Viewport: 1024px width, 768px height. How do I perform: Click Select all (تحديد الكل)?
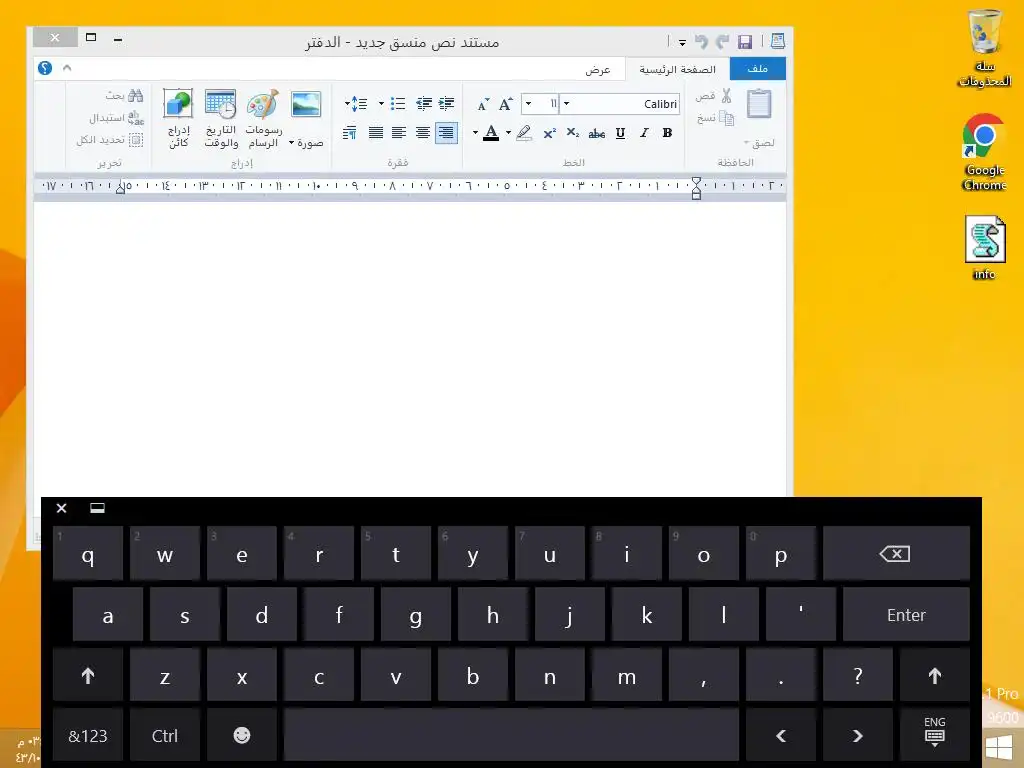[110, 140]
